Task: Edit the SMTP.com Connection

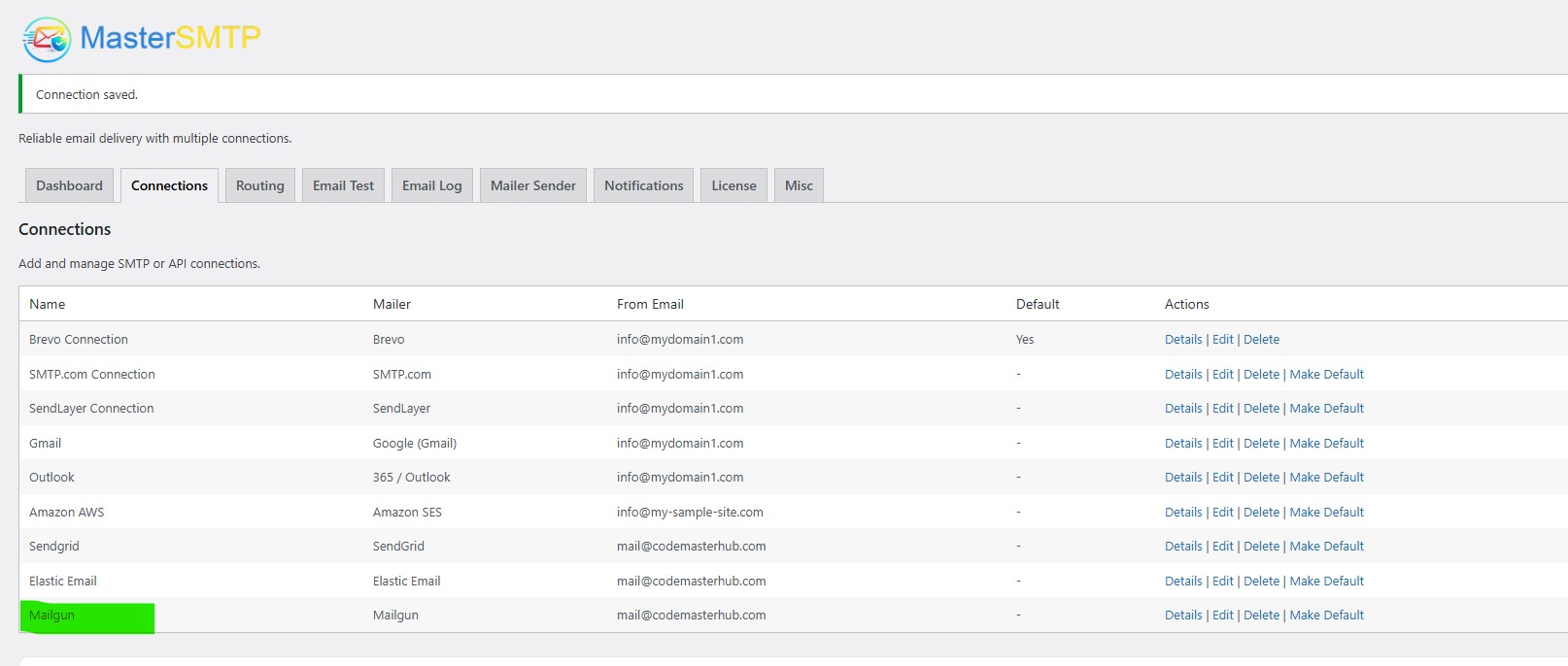Action: click(x=1222, y=375)
